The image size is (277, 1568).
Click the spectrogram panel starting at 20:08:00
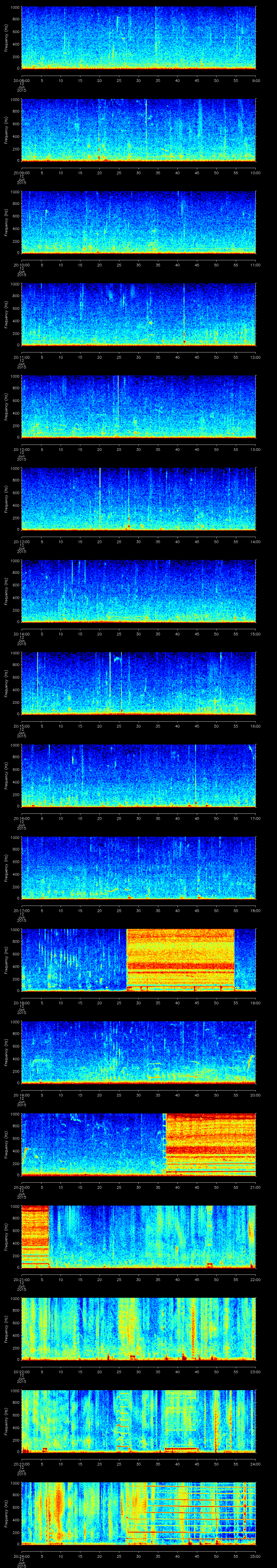139,38
